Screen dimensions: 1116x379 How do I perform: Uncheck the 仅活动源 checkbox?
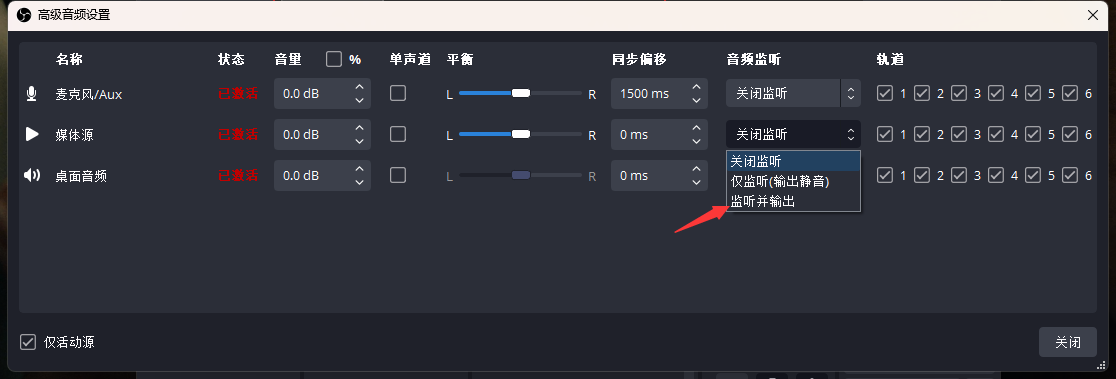pyautogui.click(x=28, y=342)
